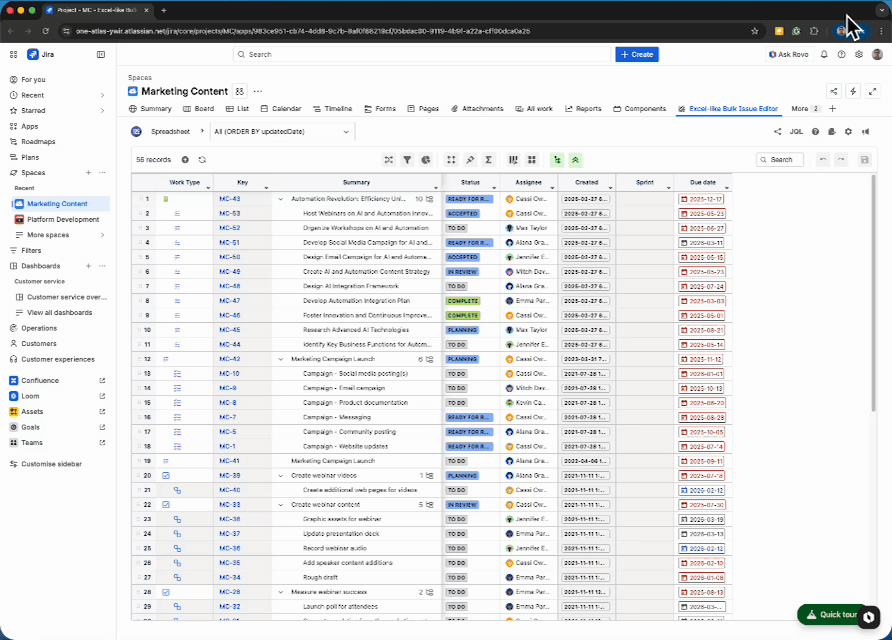Screen dimensions: 892x640
Task: Click the pin icon in spreadsheet toolbar
Action: [470, 159]
